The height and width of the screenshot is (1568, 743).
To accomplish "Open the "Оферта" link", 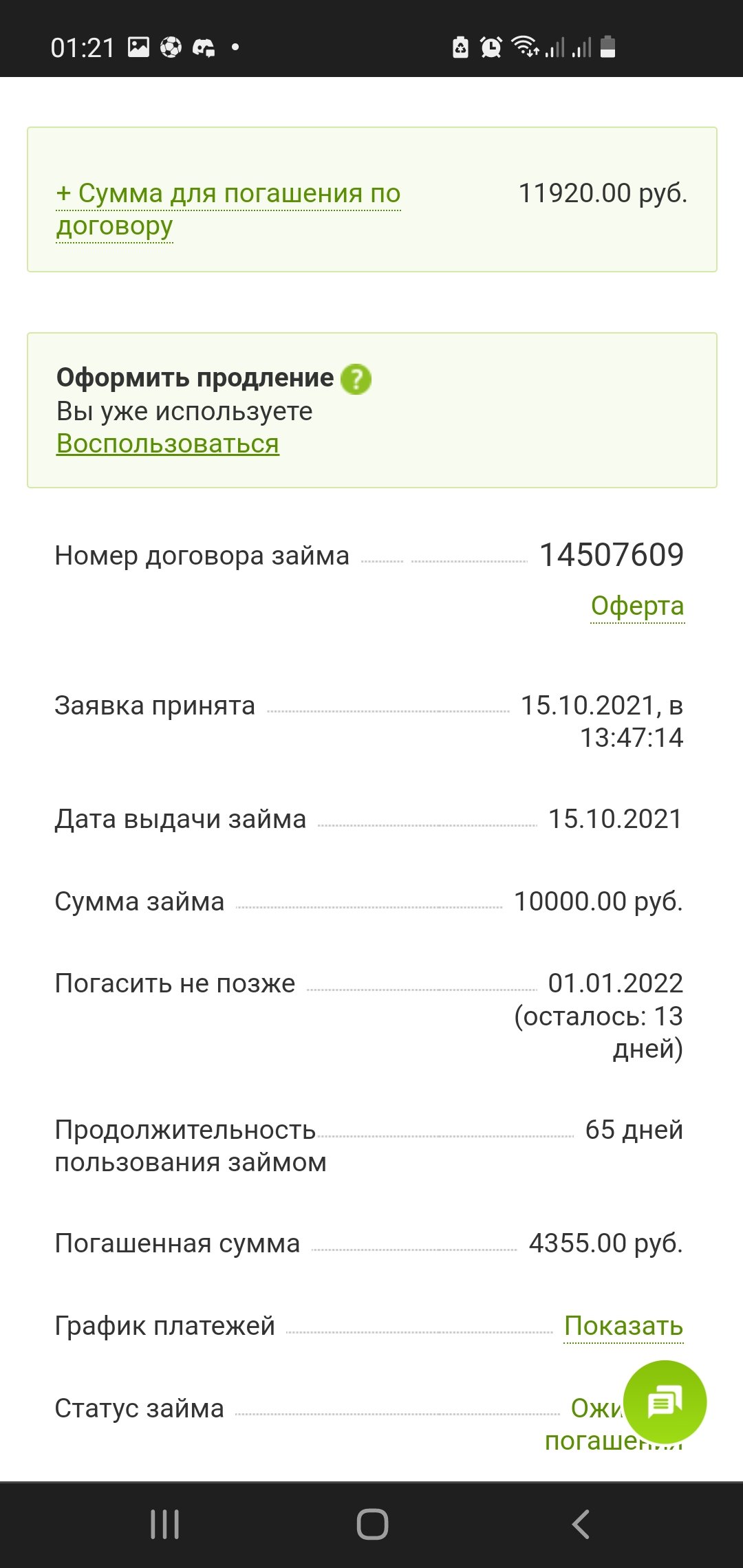I will [637, 606].
